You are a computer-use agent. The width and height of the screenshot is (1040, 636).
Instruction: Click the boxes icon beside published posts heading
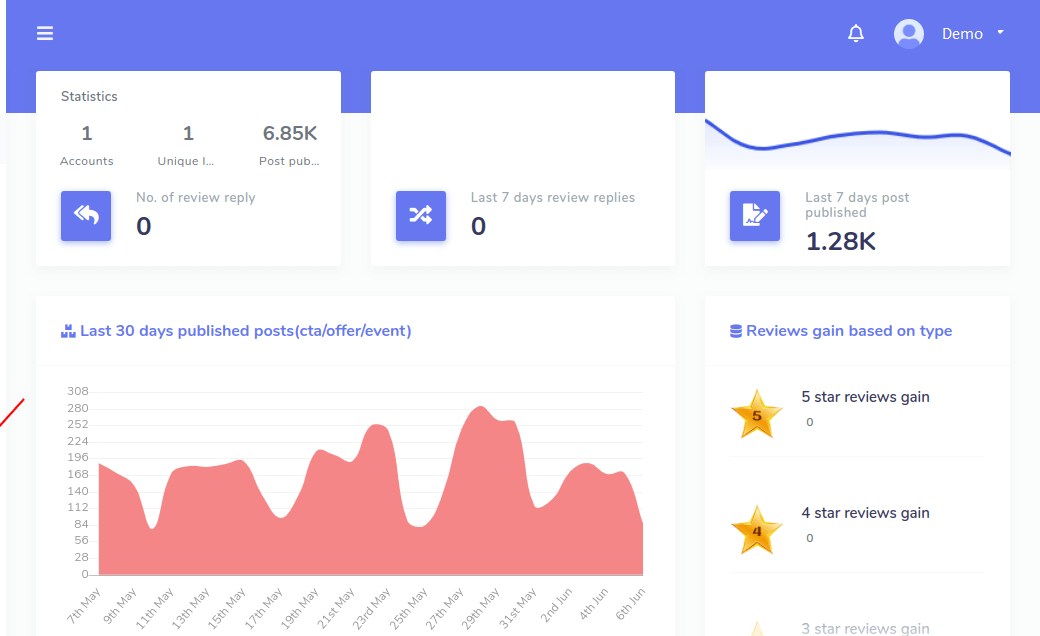tap(68, 331)
